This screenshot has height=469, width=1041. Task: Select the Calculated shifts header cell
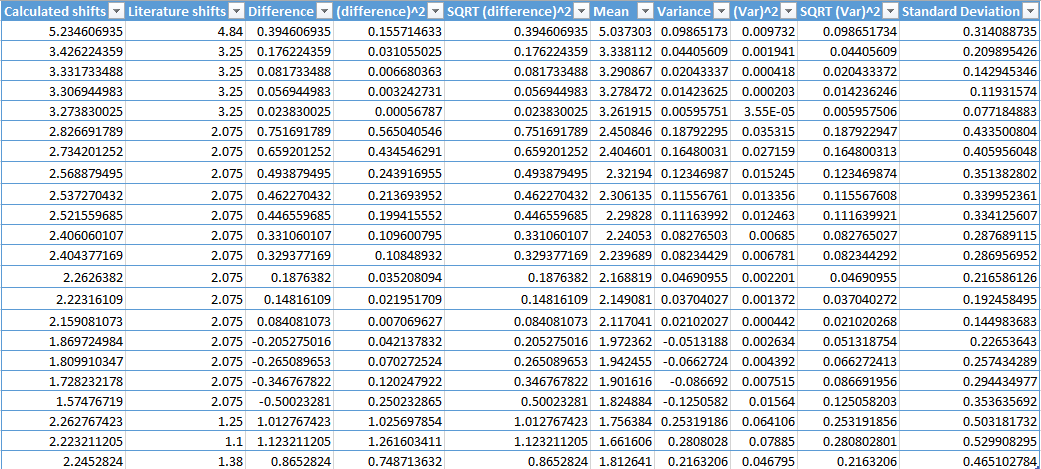[63, 11]
